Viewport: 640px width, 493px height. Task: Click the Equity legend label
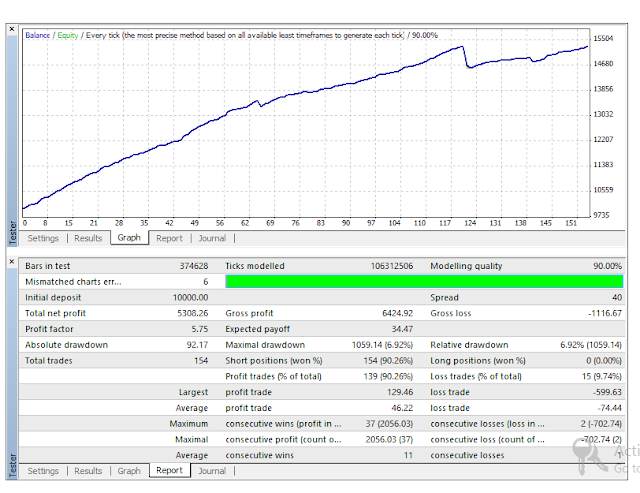(x=68, y=36)
